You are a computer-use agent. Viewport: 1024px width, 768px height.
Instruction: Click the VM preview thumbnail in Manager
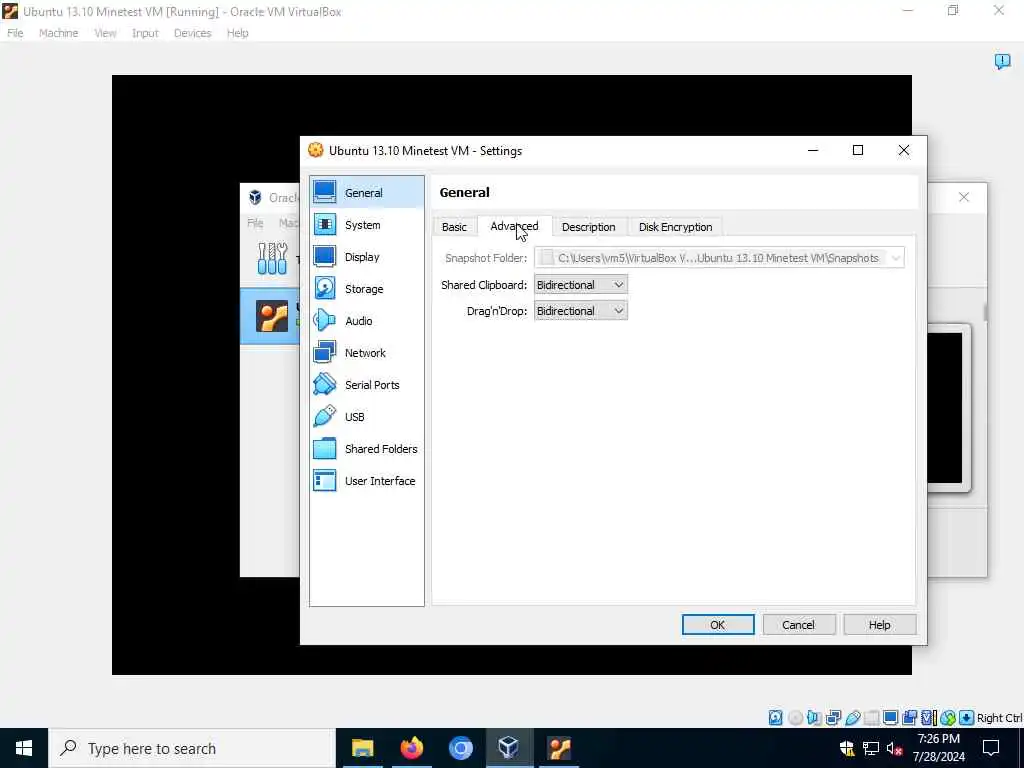(x=945, y=408)
